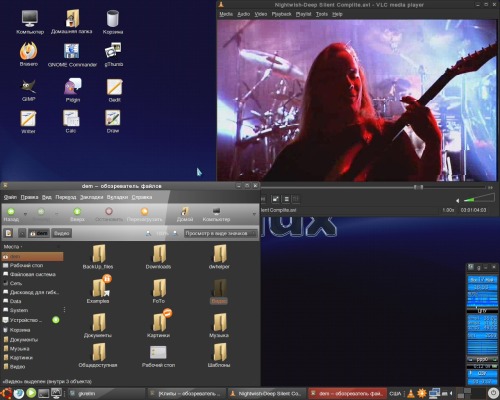Open the Домашняя папка desktop icon
Image resolution: width=500 pixels, height=400 pixels.
(x=72, y=21)
